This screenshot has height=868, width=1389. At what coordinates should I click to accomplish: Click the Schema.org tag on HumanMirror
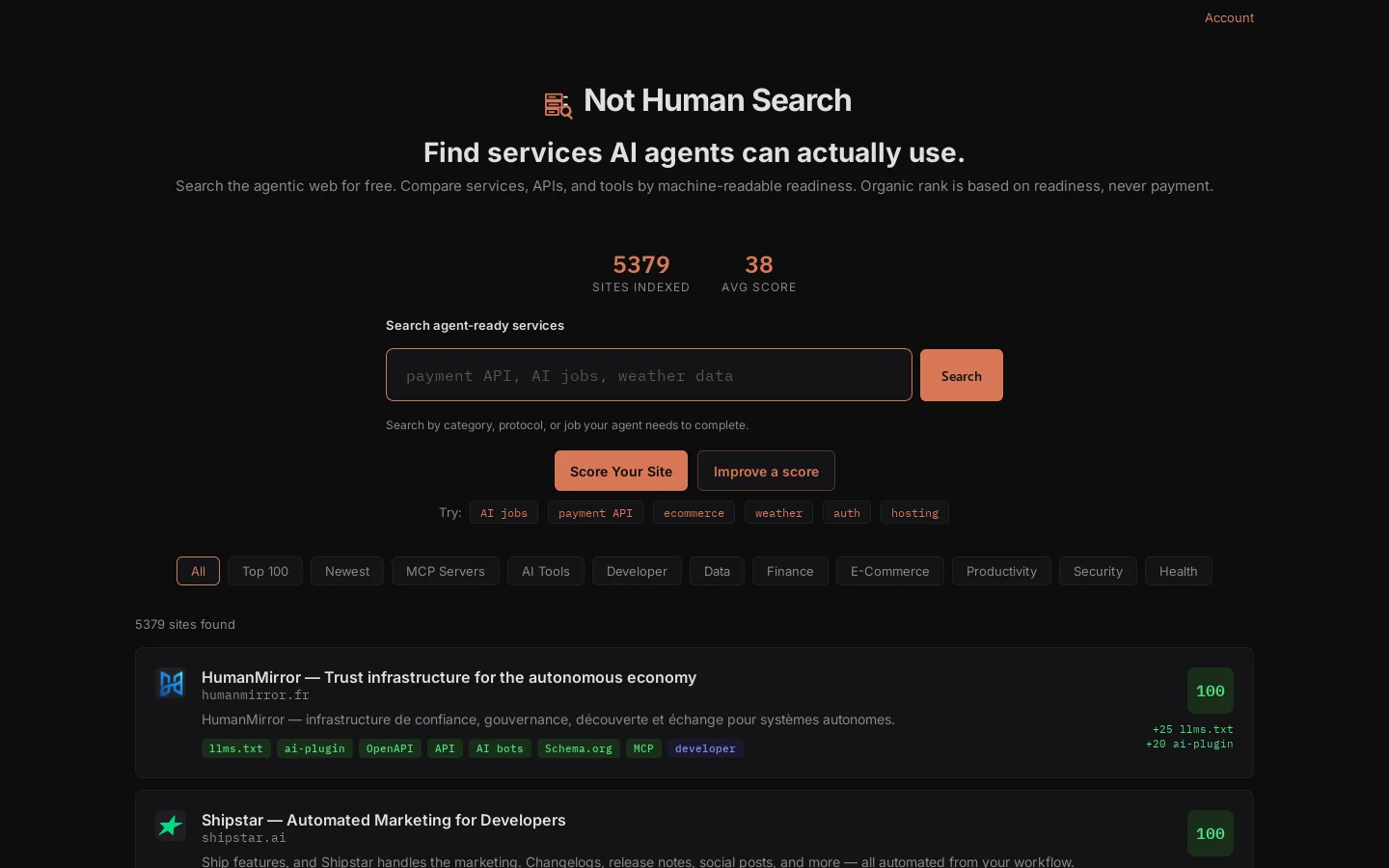(578, 748)
